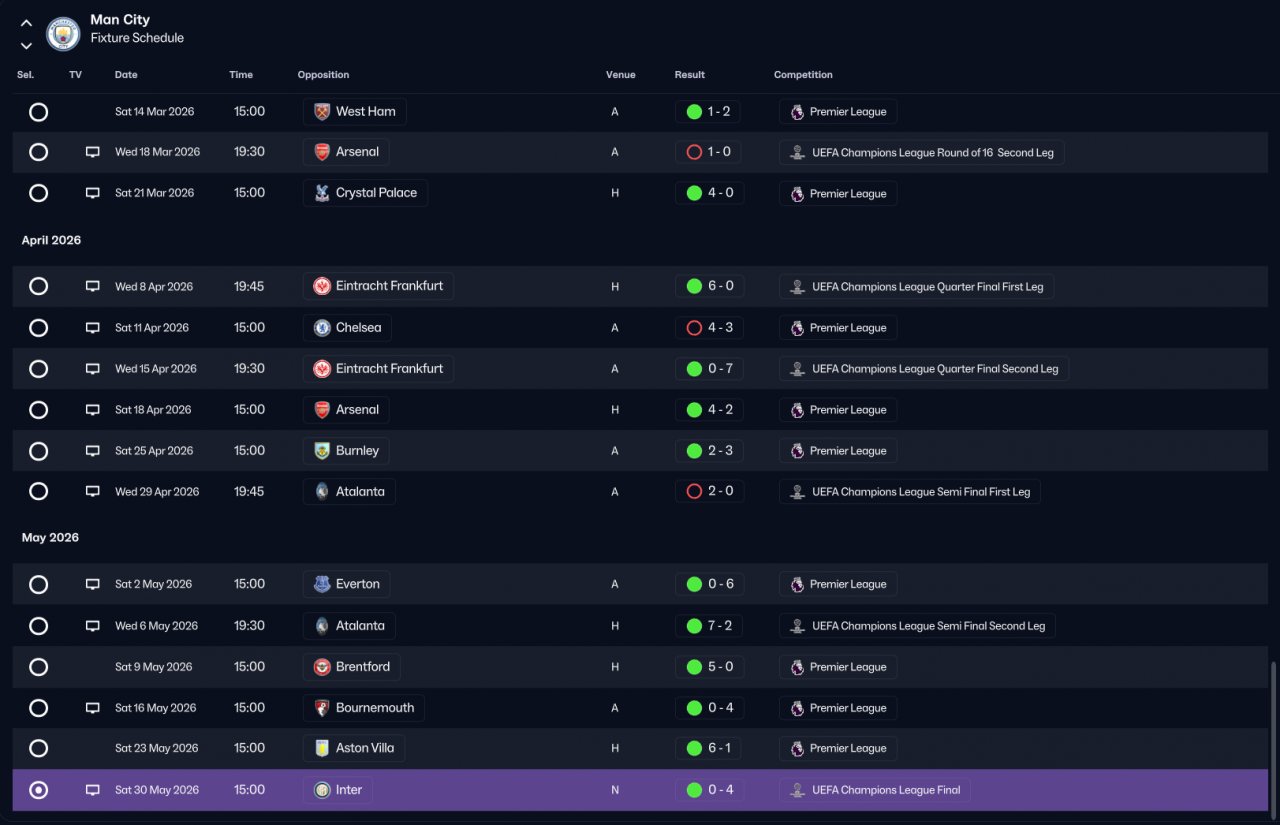Click the Result column header
The width and height of the screenshot is (1280, 825).
click(689, 75)
